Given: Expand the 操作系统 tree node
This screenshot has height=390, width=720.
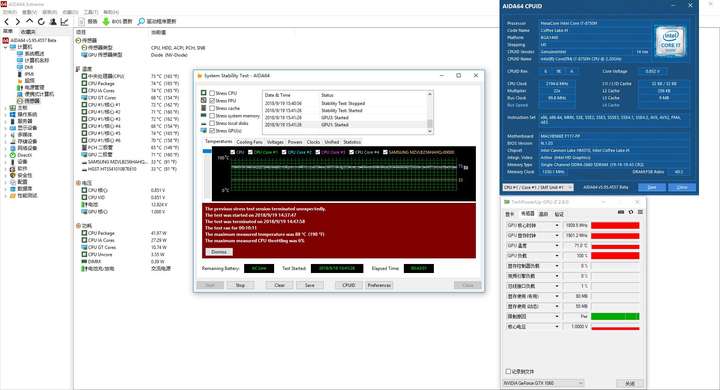Looking at the screenshot, I should click(6, 114).
